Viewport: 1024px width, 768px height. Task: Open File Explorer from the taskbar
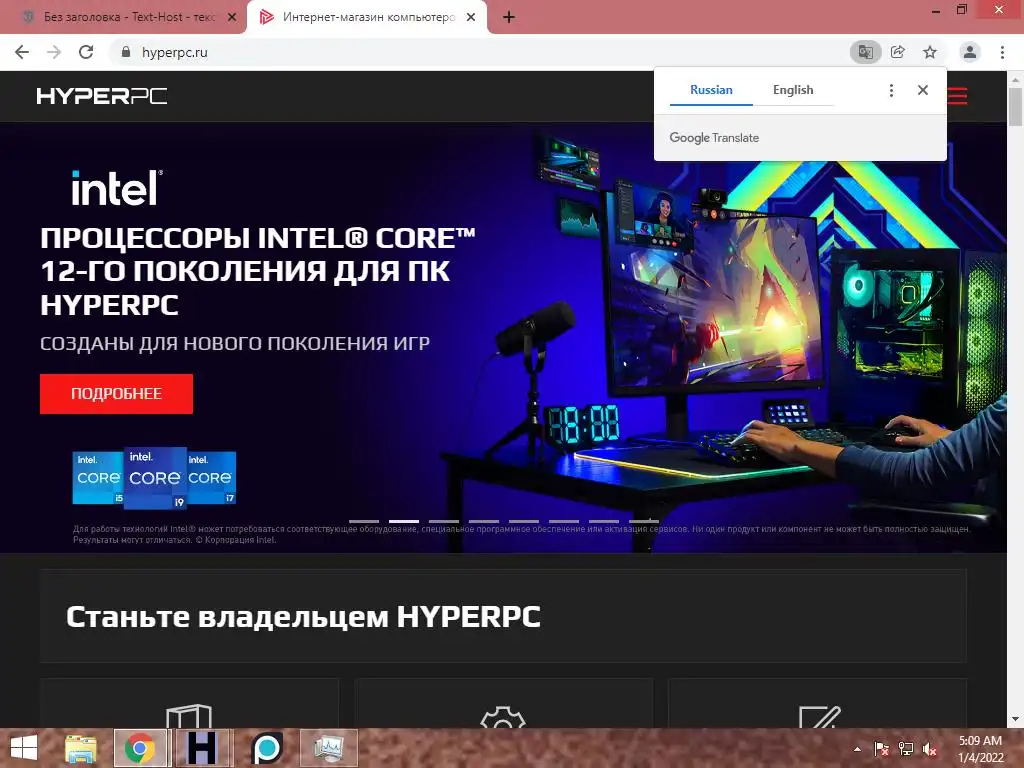click(x=81, y=748)
